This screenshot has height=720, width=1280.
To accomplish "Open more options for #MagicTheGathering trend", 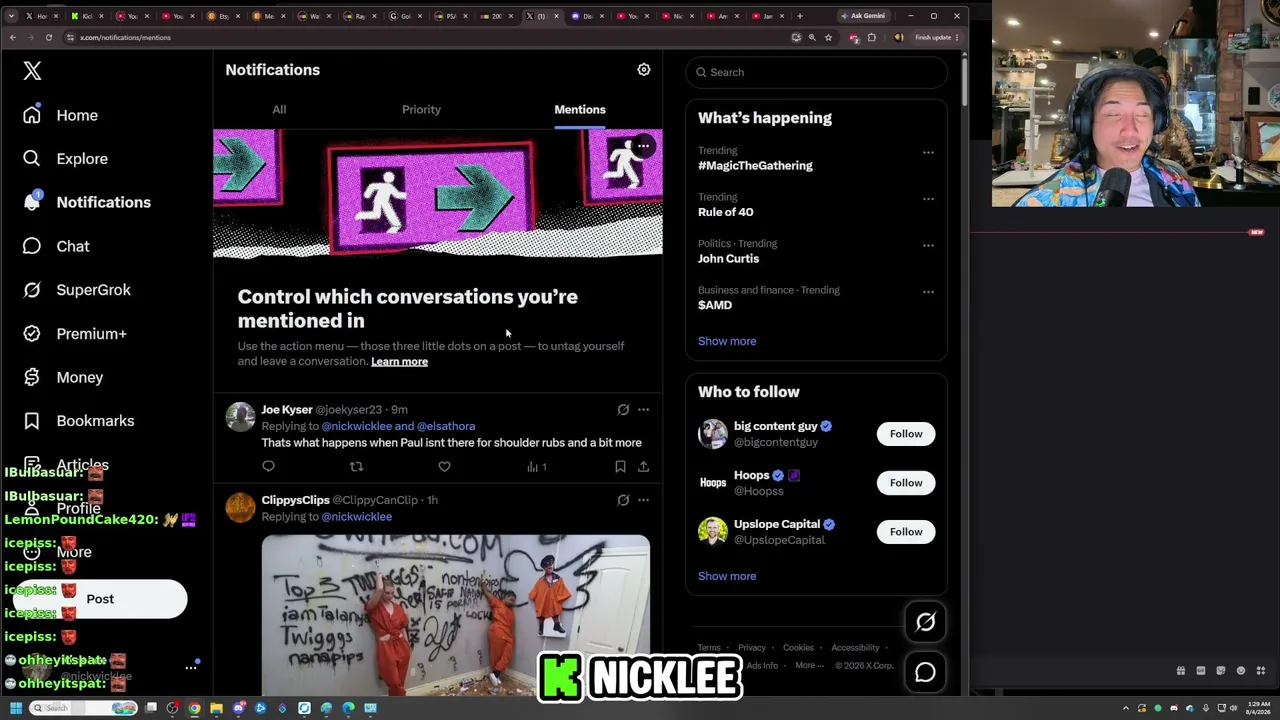I will click(928, 152).
